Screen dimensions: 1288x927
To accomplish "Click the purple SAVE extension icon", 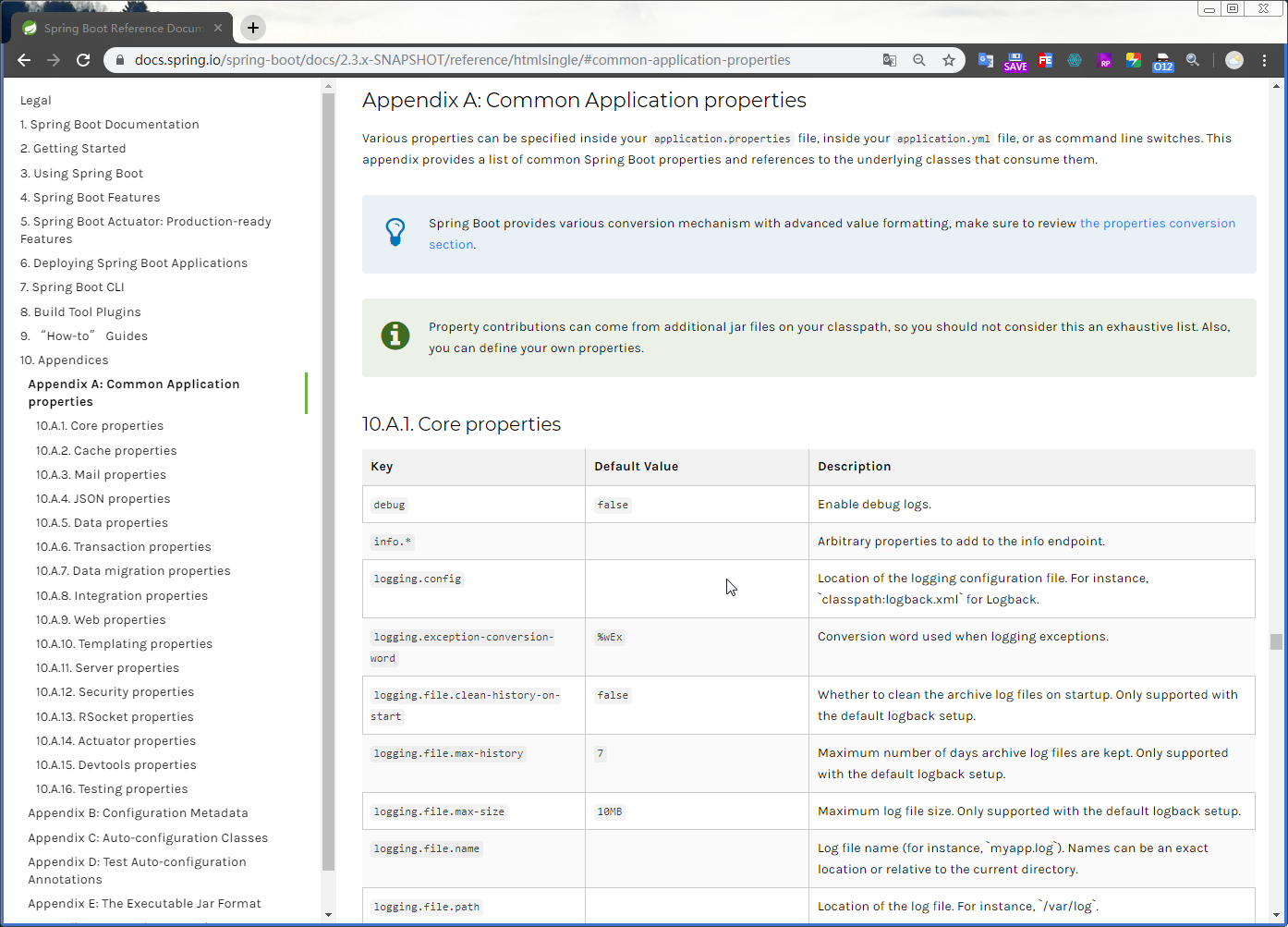I will click(x=1015, y=61).
